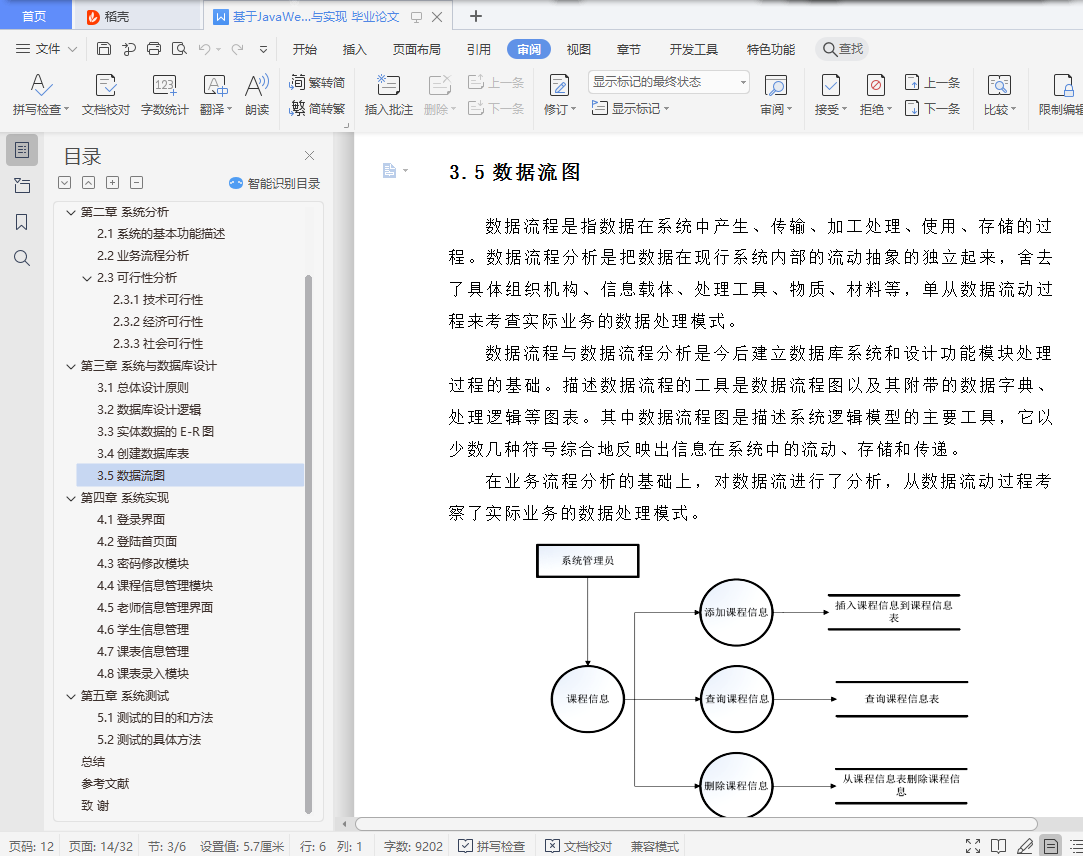Open the translate tool (翻译)
1083x856 pixels.
point(215,95)
